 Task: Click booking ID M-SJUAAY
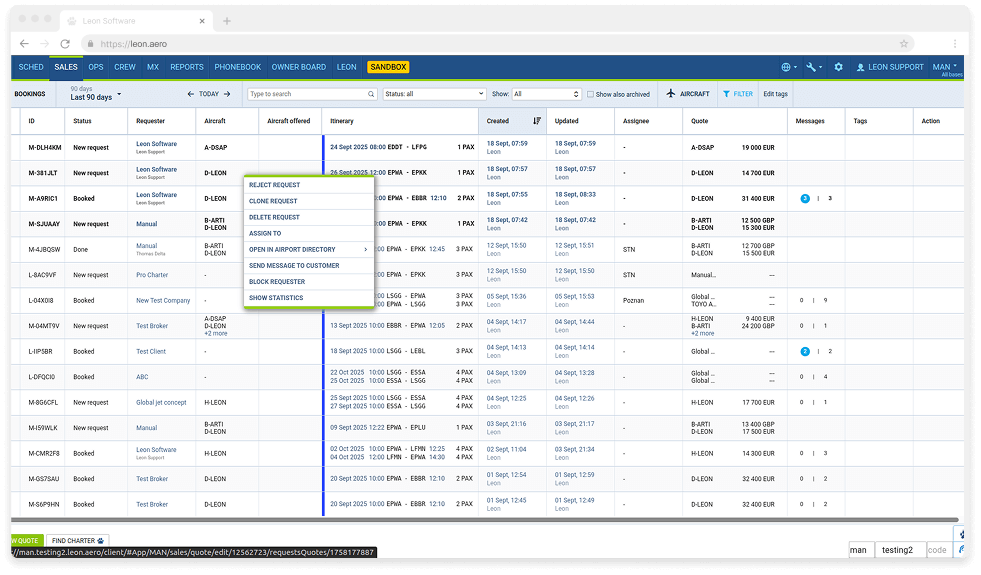[x=44, y=224]
